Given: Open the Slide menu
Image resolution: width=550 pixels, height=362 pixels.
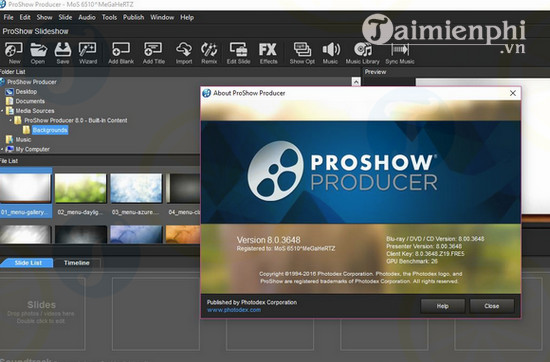Looking at the screenshot, I should (x=65, y=17).
